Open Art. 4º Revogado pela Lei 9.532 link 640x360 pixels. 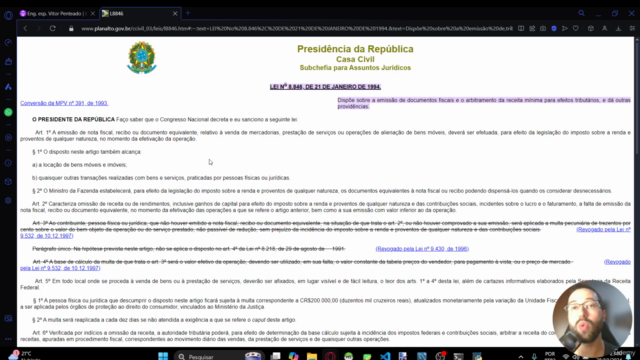click(617, 262)
